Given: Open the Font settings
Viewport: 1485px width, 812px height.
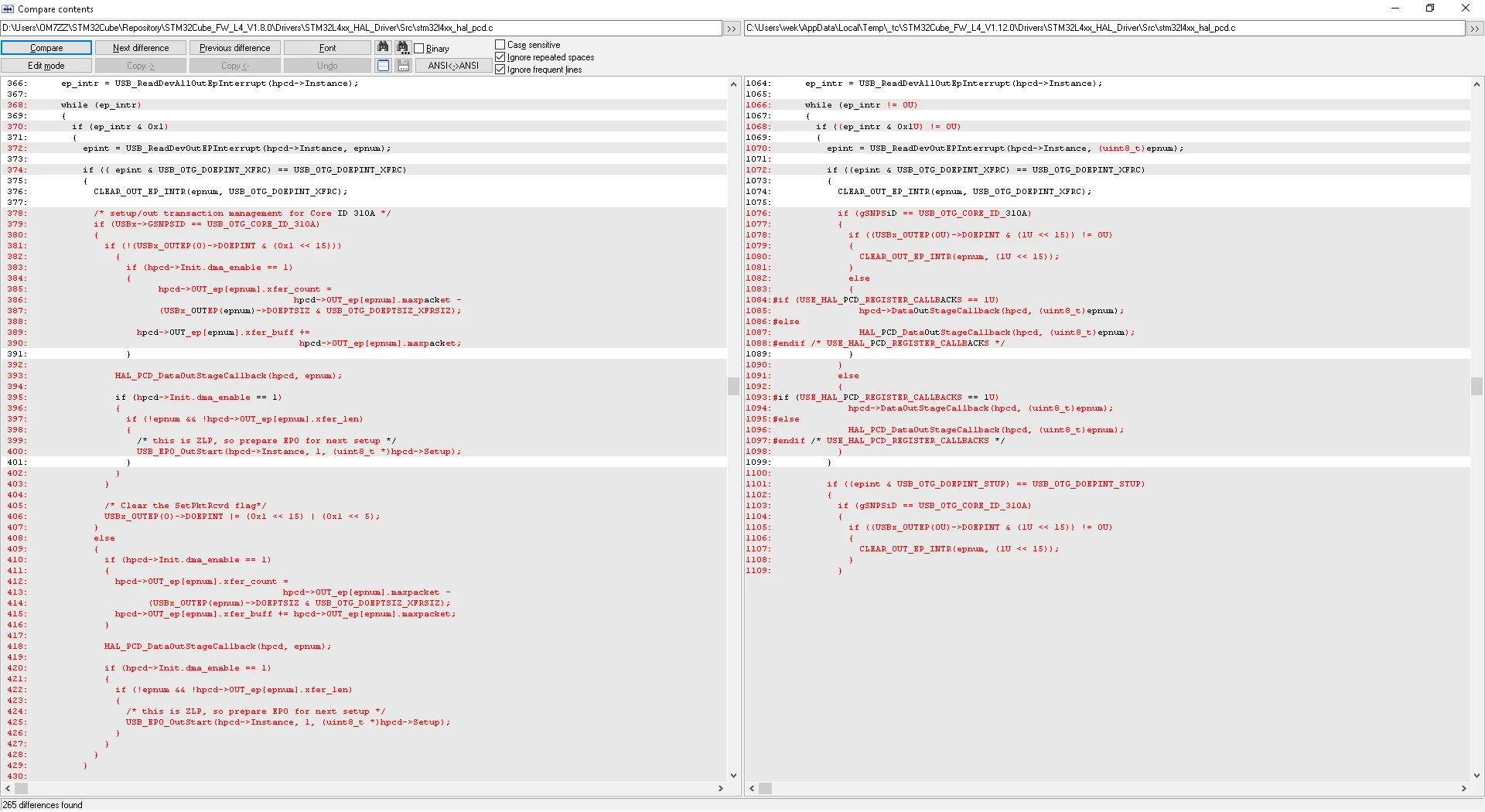Looking at the screenshot, I should 328,48.
